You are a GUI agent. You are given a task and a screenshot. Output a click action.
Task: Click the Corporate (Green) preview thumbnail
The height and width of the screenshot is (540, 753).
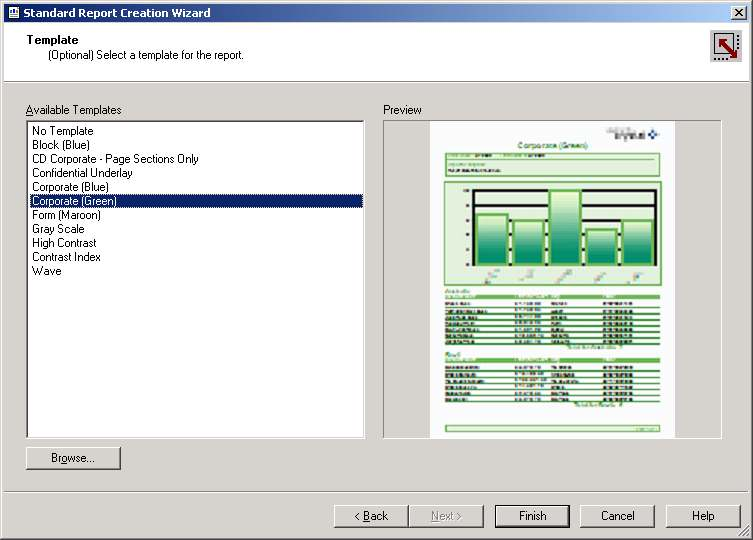[552, 279]
